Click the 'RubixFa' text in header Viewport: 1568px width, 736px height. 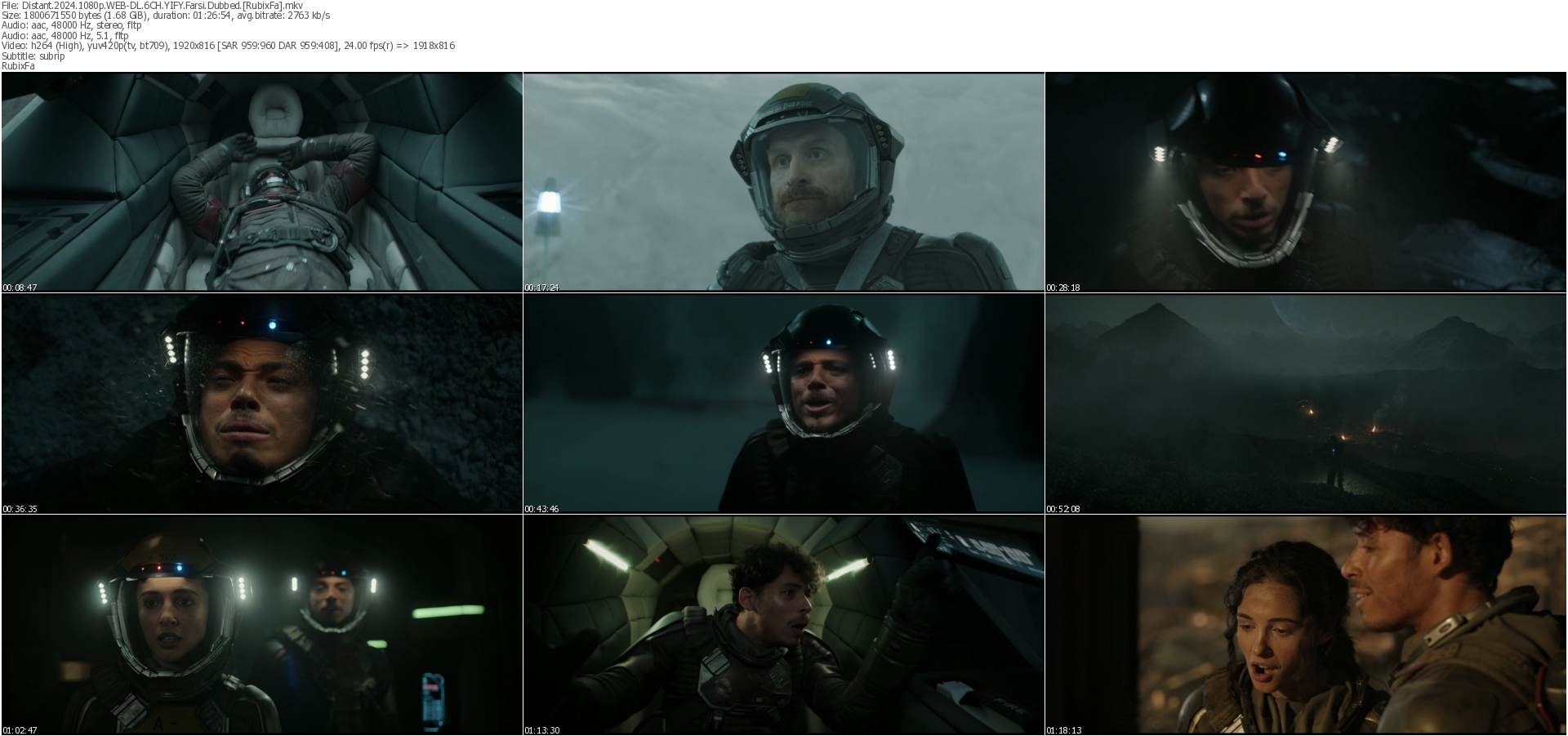click(18, 66)
